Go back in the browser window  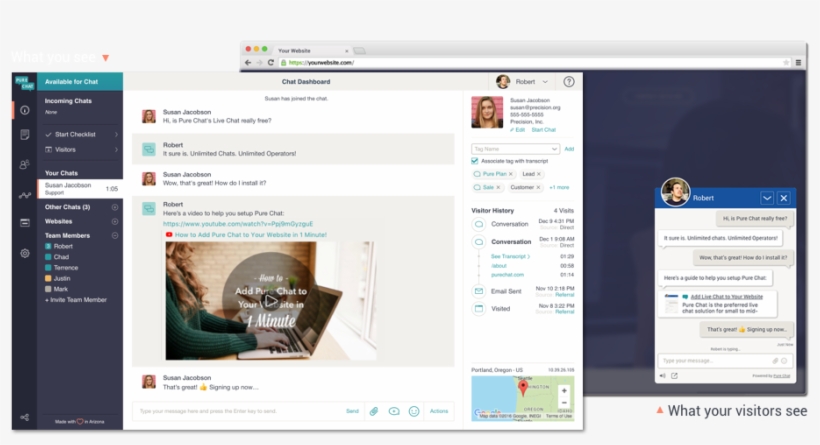248,62
